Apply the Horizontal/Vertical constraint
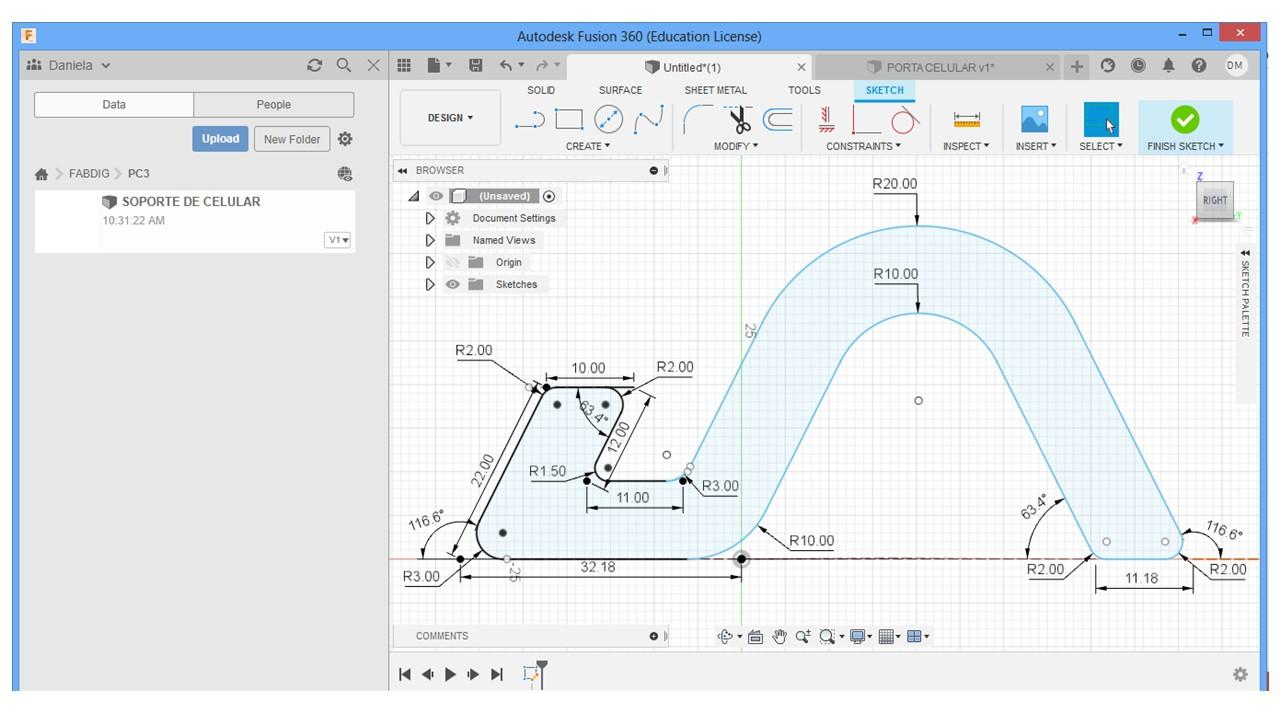The image size is (1280, 720). pos(826,120)
